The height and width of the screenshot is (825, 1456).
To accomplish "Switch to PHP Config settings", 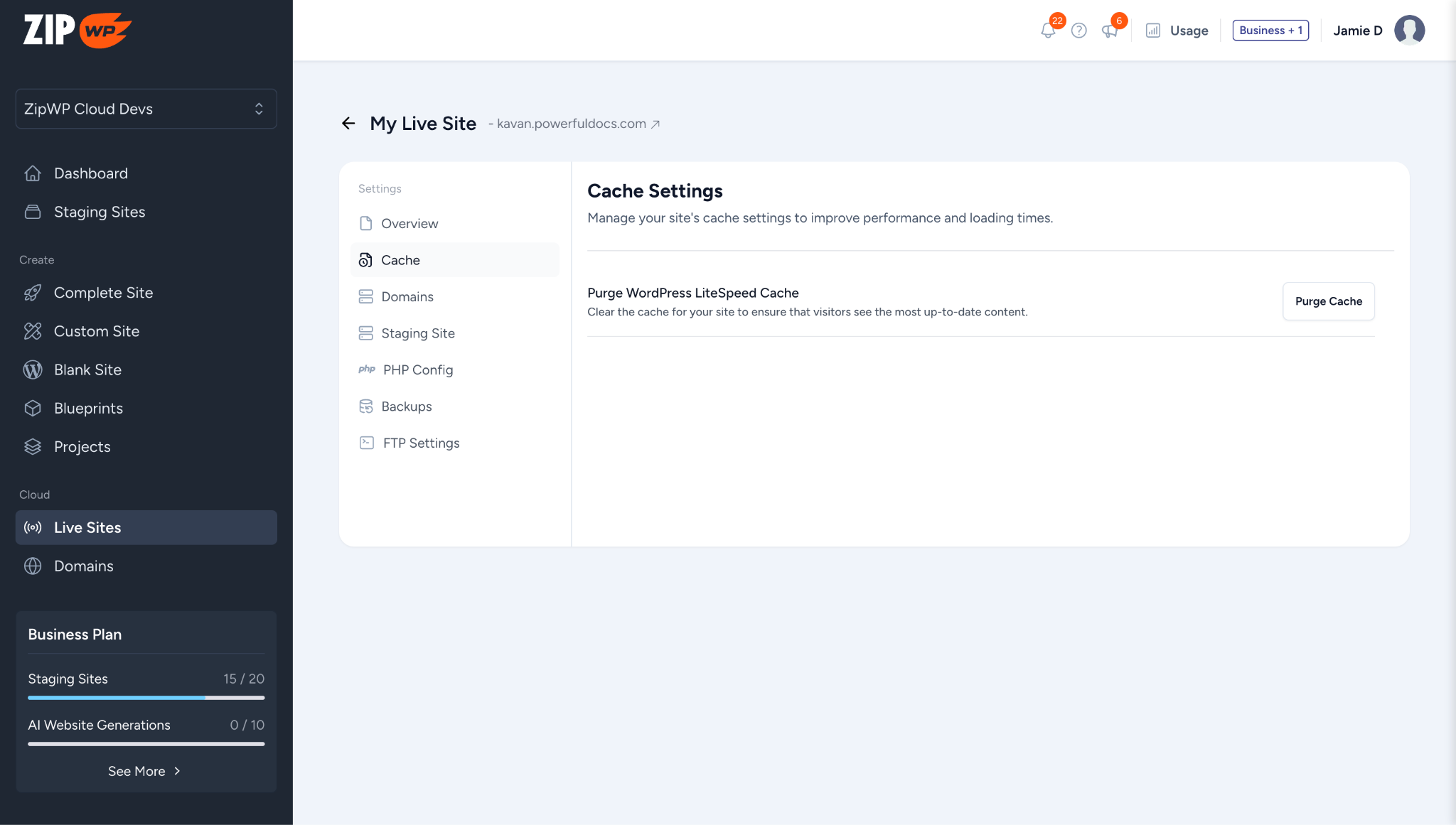I will [x=417, y=370].
